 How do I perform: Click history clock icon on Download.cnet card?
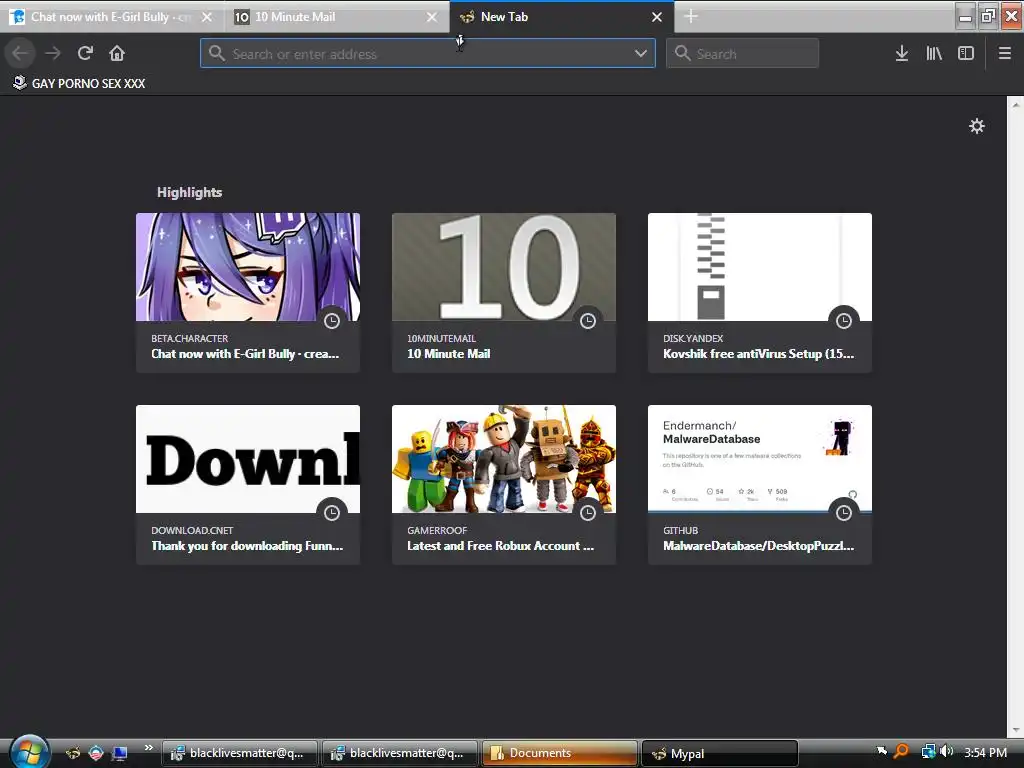(332, 513)
